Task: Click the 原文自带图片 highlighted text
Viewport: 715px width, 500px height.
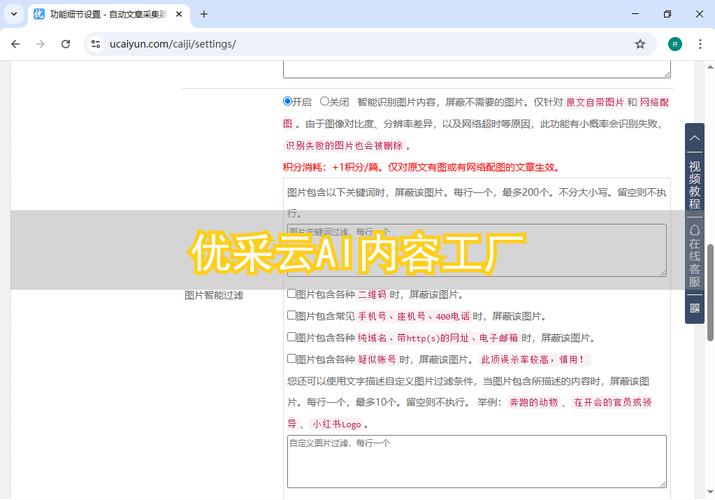Action: 595,102
